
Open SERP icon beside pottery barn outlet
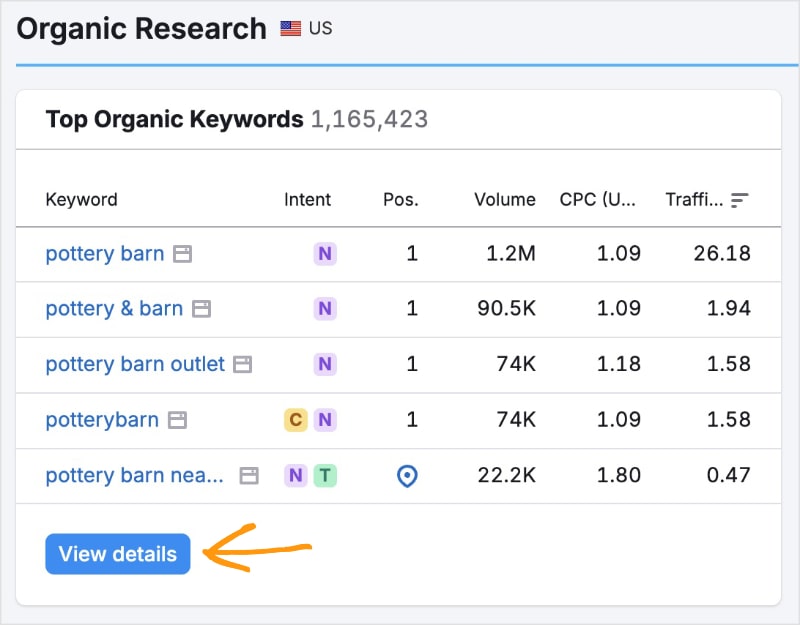(242, 365)
